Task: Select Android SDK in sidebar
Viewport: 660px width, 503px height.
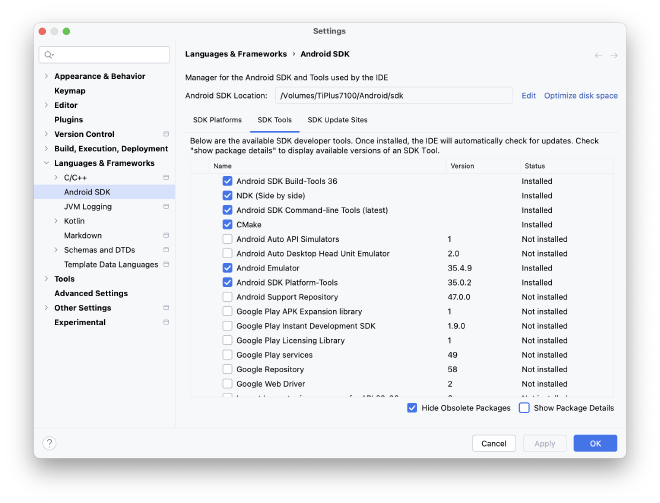Action: [104, 192]
